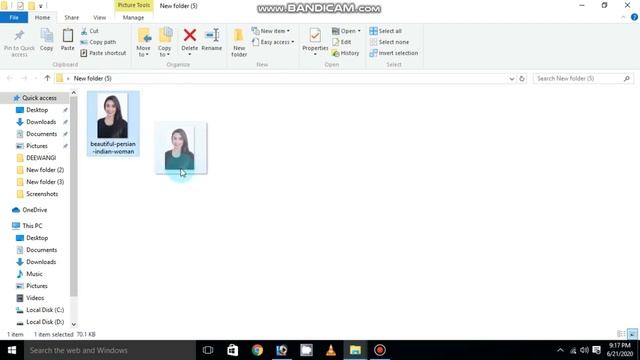
Task: Expand the Open dropdown in ribbon
Action: [x=346, y=31]
